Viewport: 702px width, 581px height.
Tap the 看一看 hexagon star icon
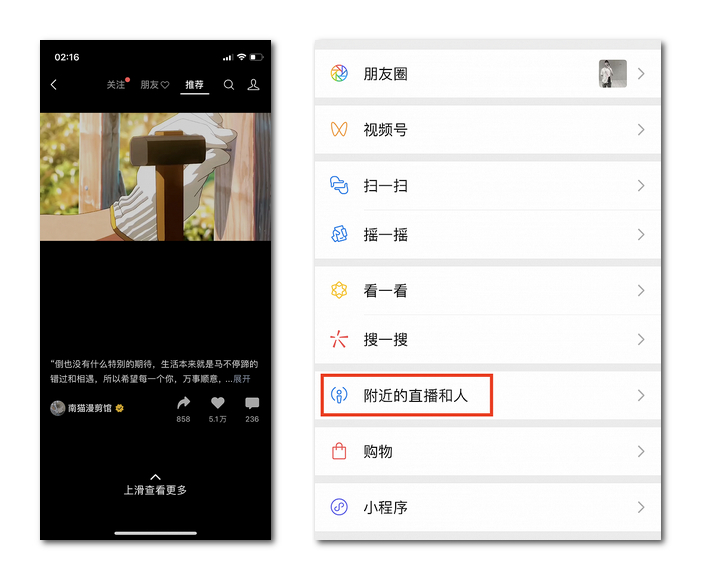339,290
